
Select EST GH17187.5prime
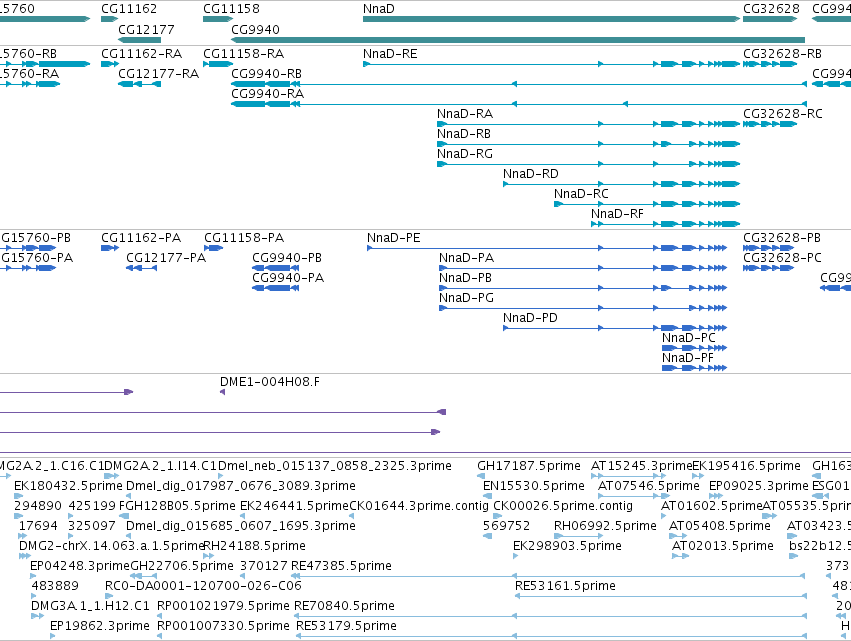click(481, 476)
